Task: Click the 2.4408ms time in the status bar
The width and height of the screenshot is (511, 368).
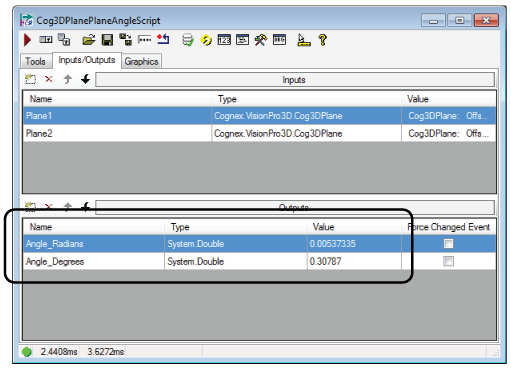Action: point(59,352)
